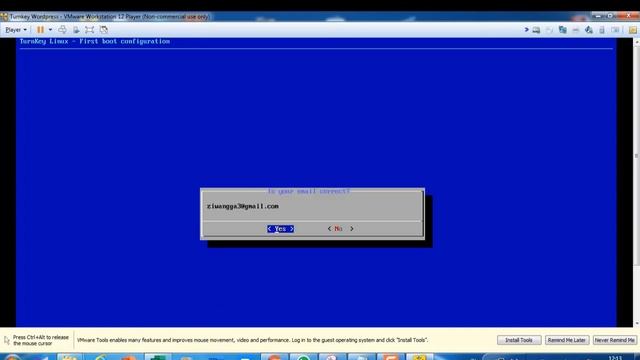Image resolution: width=640 pixels, height=360 pixels.
Task: Open the Player menu
Action: [16, 30]
